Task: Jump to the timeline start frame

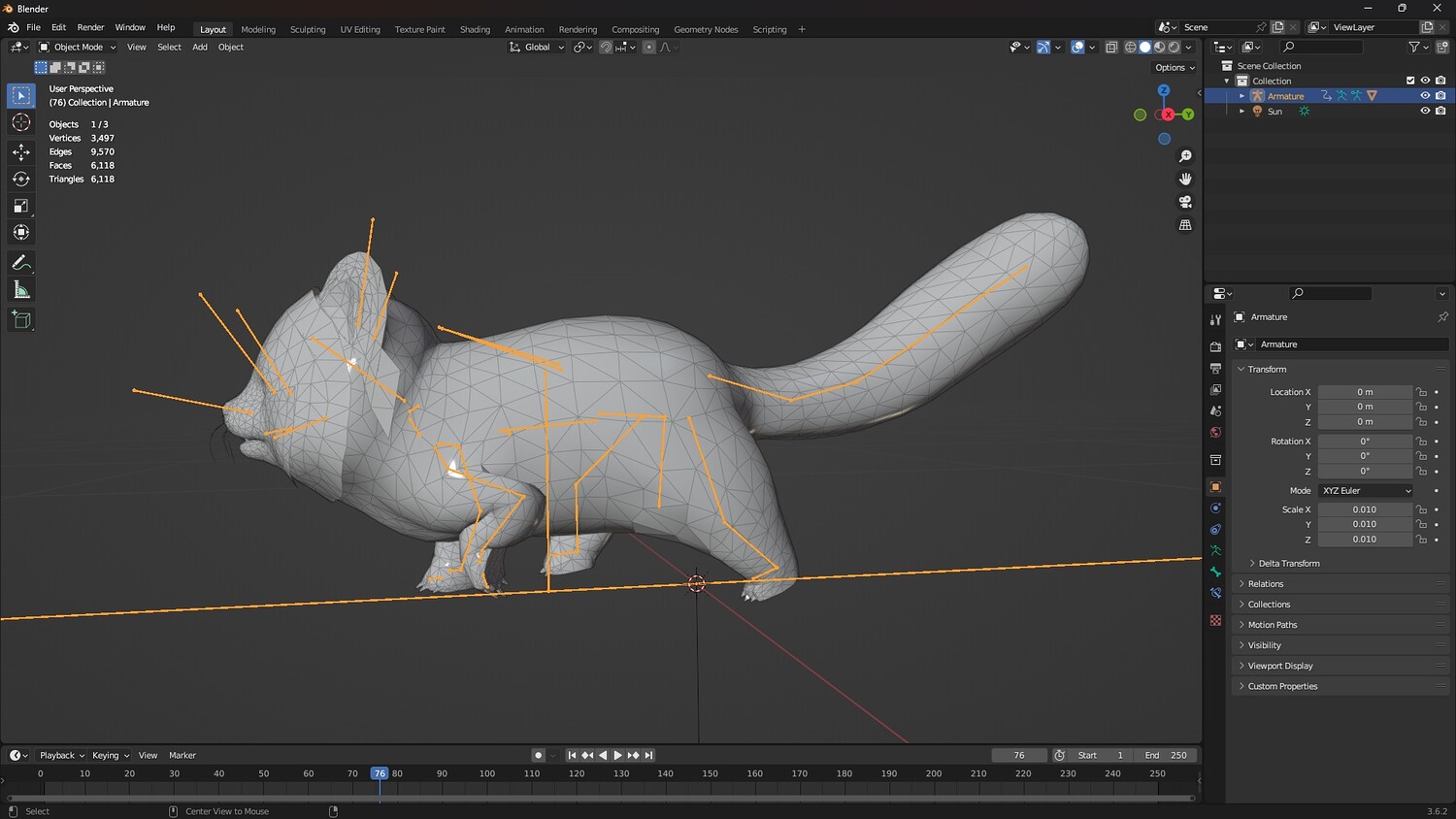Action: point(572,755)
